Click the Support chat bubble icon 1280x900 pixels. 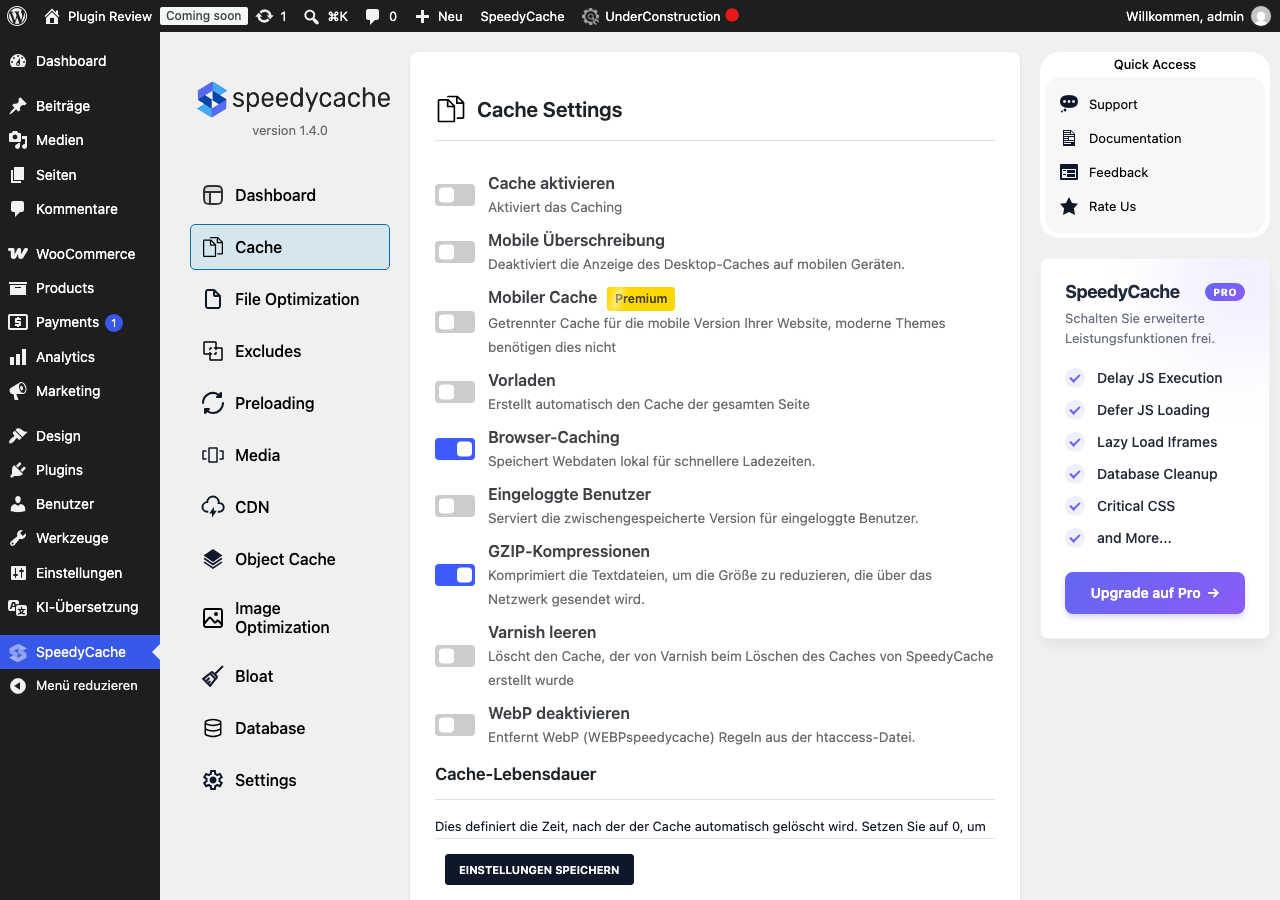(x=1069, y=104)
